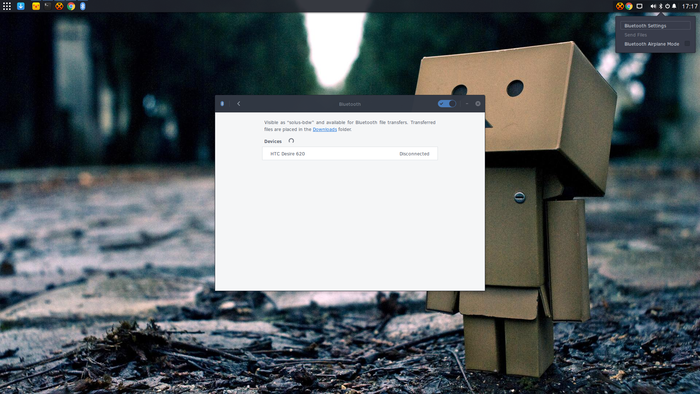This screenshot has height=394, width=700.
Task: Select the Bluetooth app icon in the left panel
Action: (x=83, y=6)
